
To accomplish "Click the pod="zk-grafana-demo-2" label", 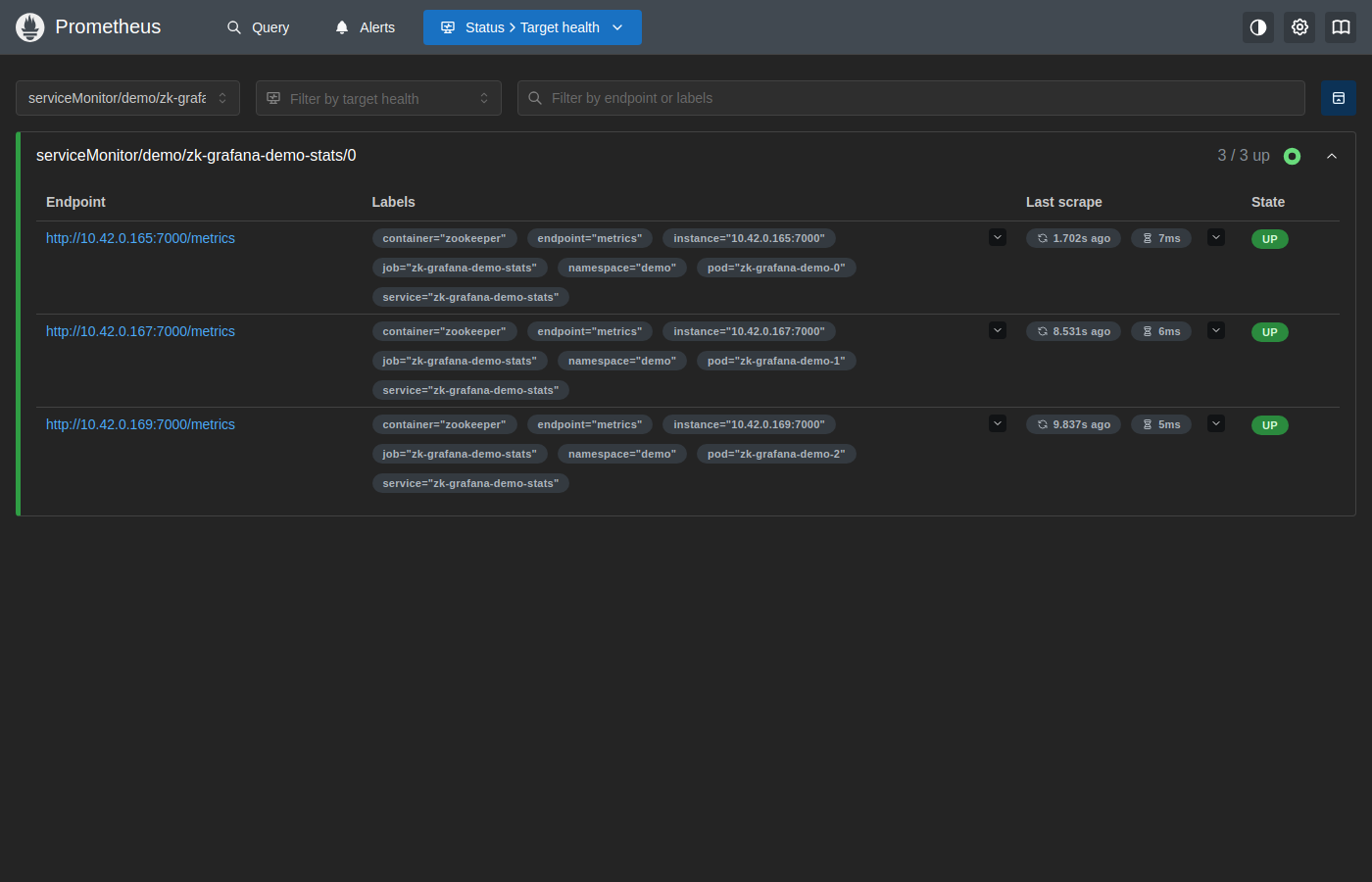I will 776,454.
